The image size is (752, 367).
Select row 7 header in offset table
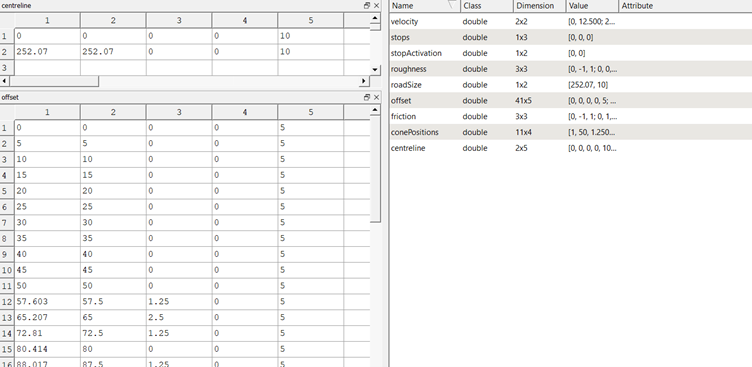[x=7, y=223]
